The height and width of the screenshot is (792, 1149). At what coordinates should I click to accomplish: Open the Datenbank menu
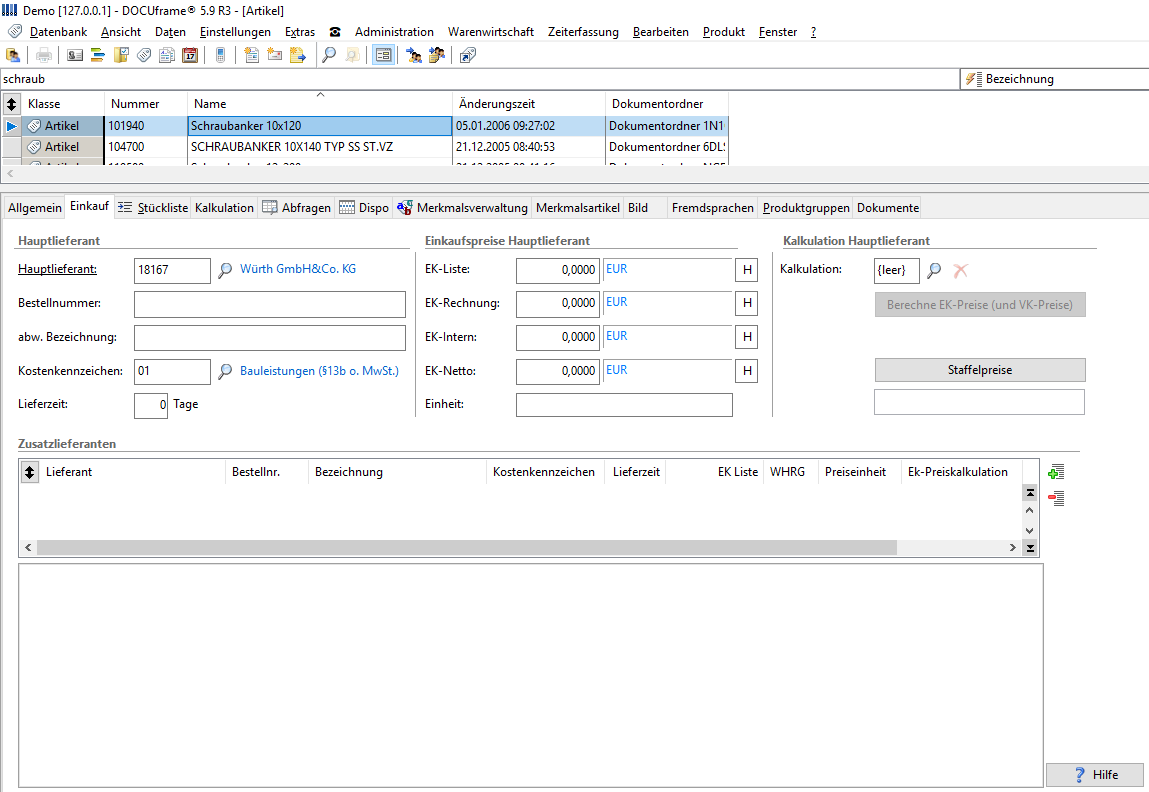point(58,32)
